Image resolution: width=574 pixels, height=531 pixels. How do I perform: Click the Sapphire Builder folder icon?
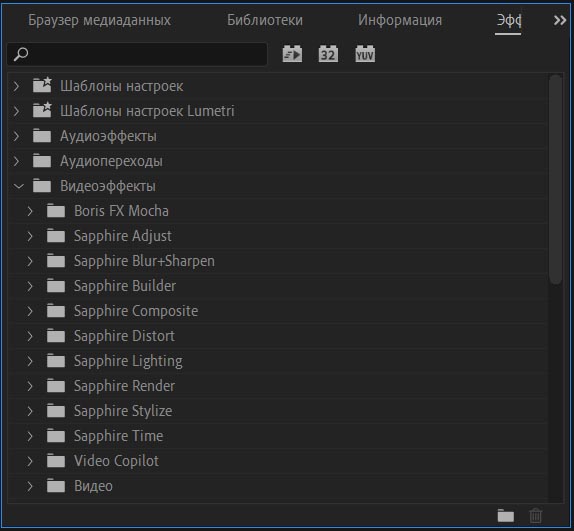click(56, 286)
